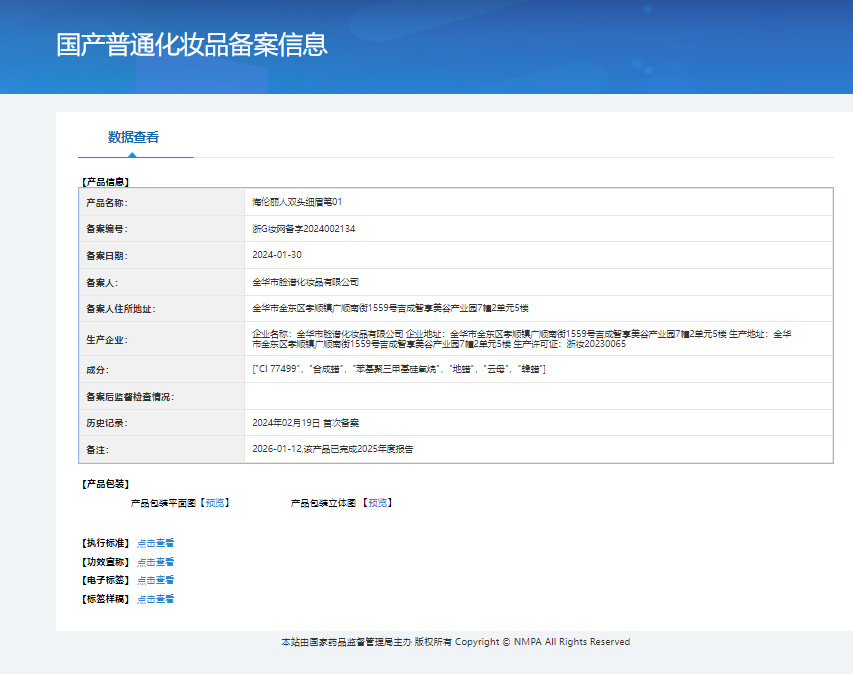
Task: Select the 备注 row label
Action: click(97, 450)
